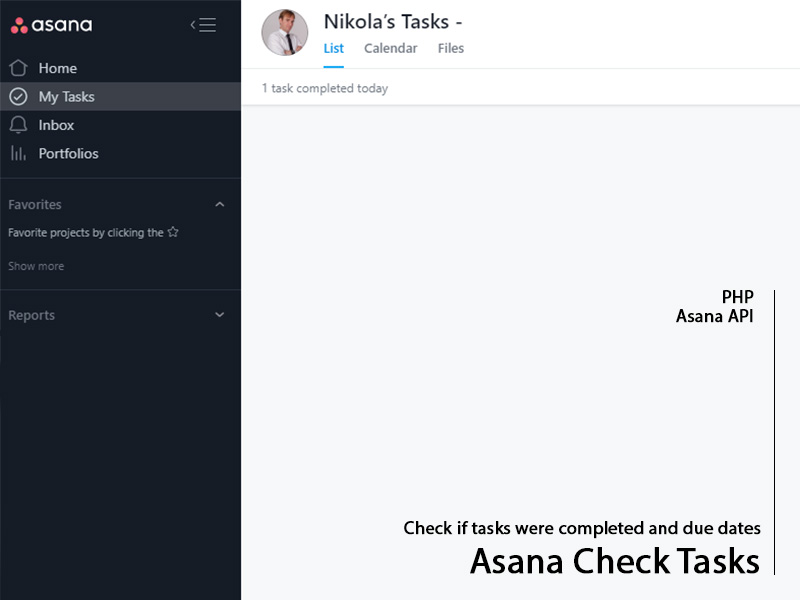Select the My Tasks checkmark icon

coord(18,97)
